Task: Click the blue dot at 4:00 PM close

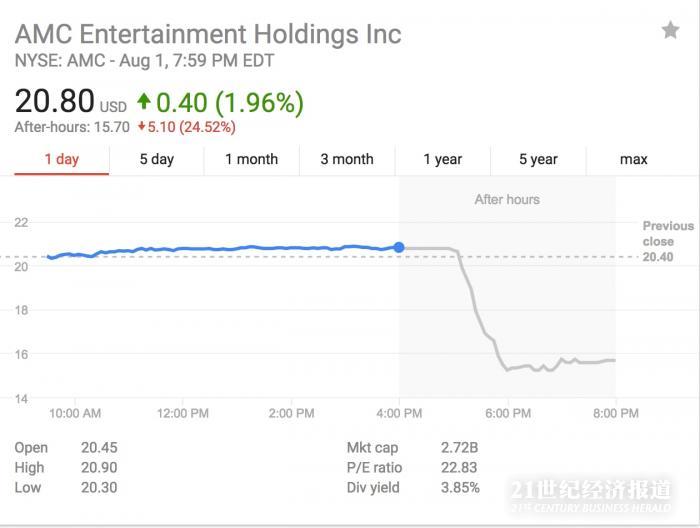Action: point(399,247)
